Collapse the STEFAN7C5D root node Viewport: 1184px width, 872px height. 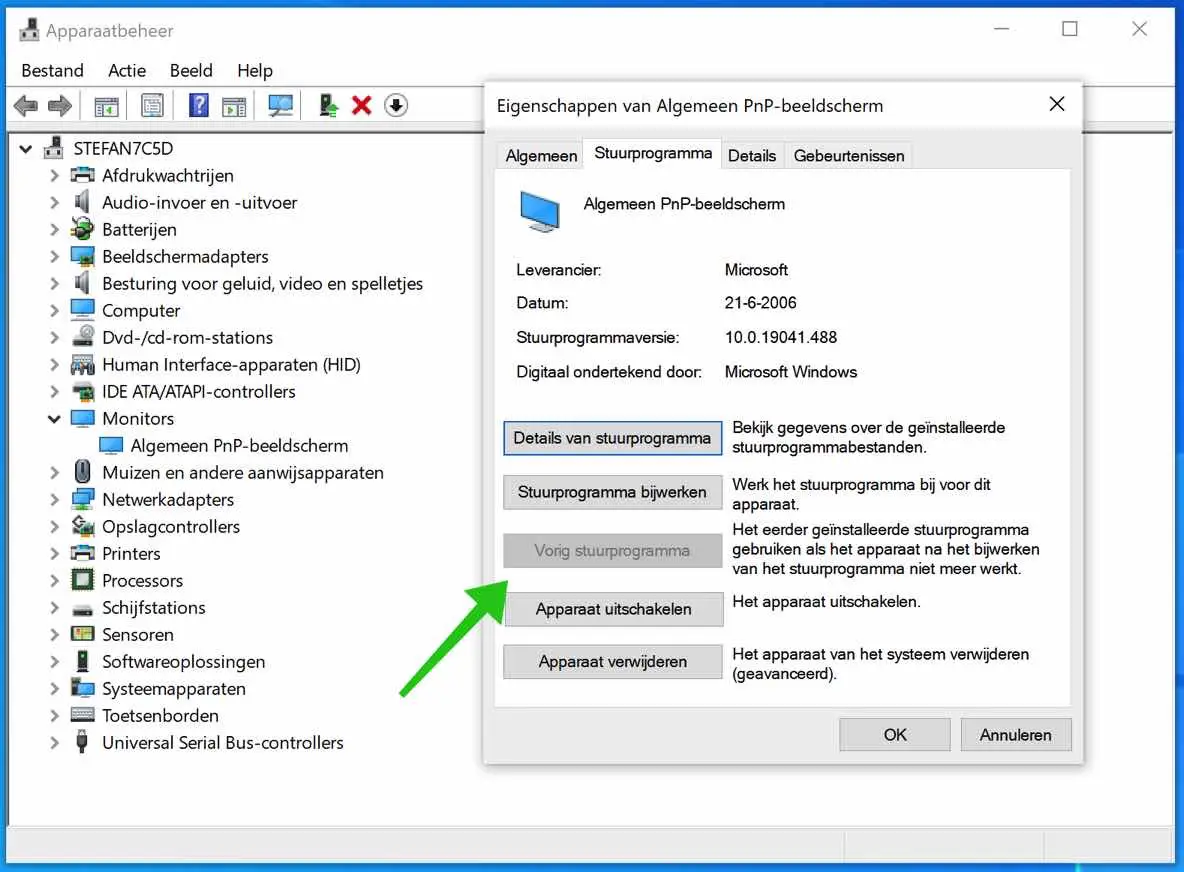26,149
